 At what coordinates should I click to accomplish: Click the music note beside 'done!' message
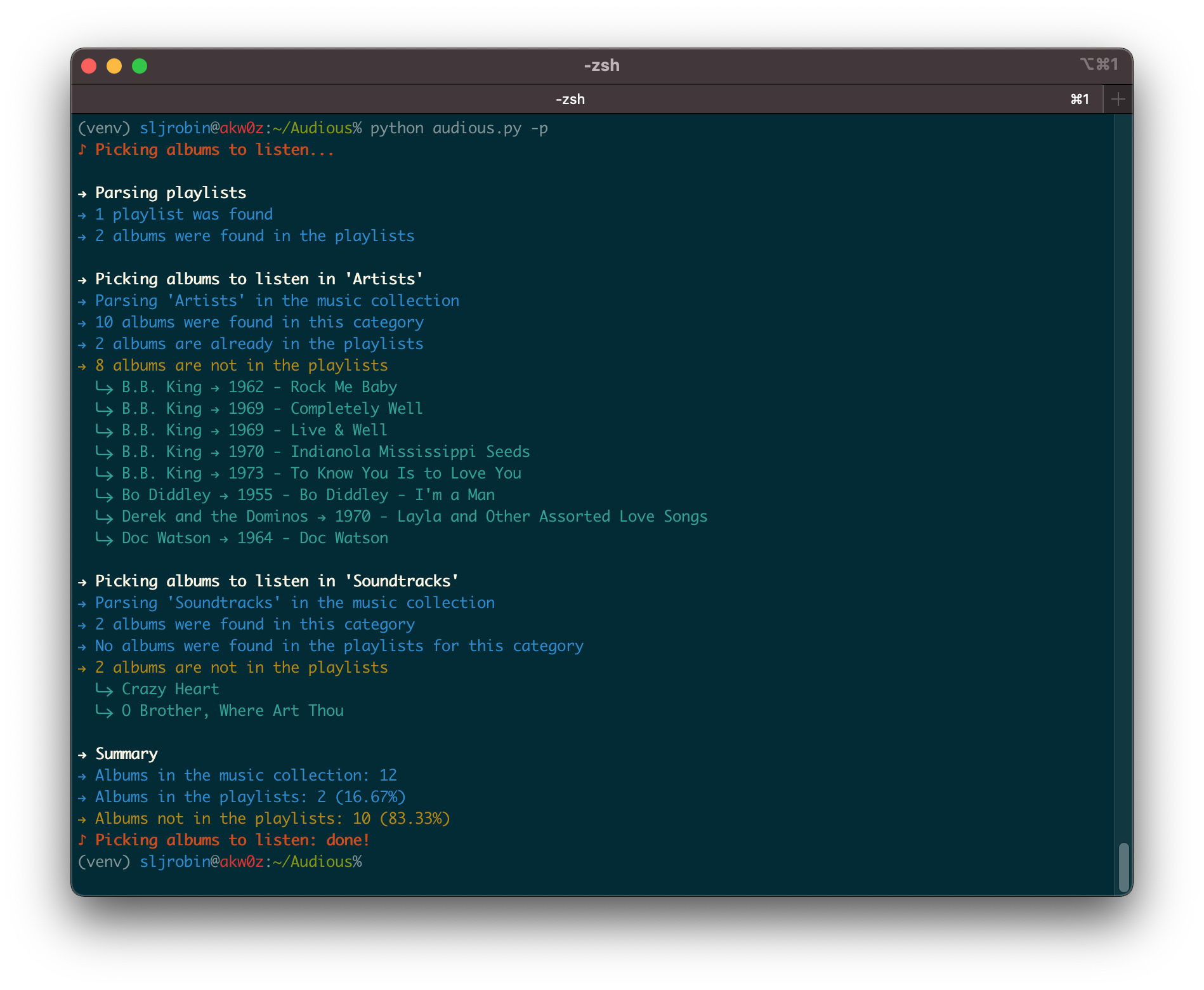(82, 840)
